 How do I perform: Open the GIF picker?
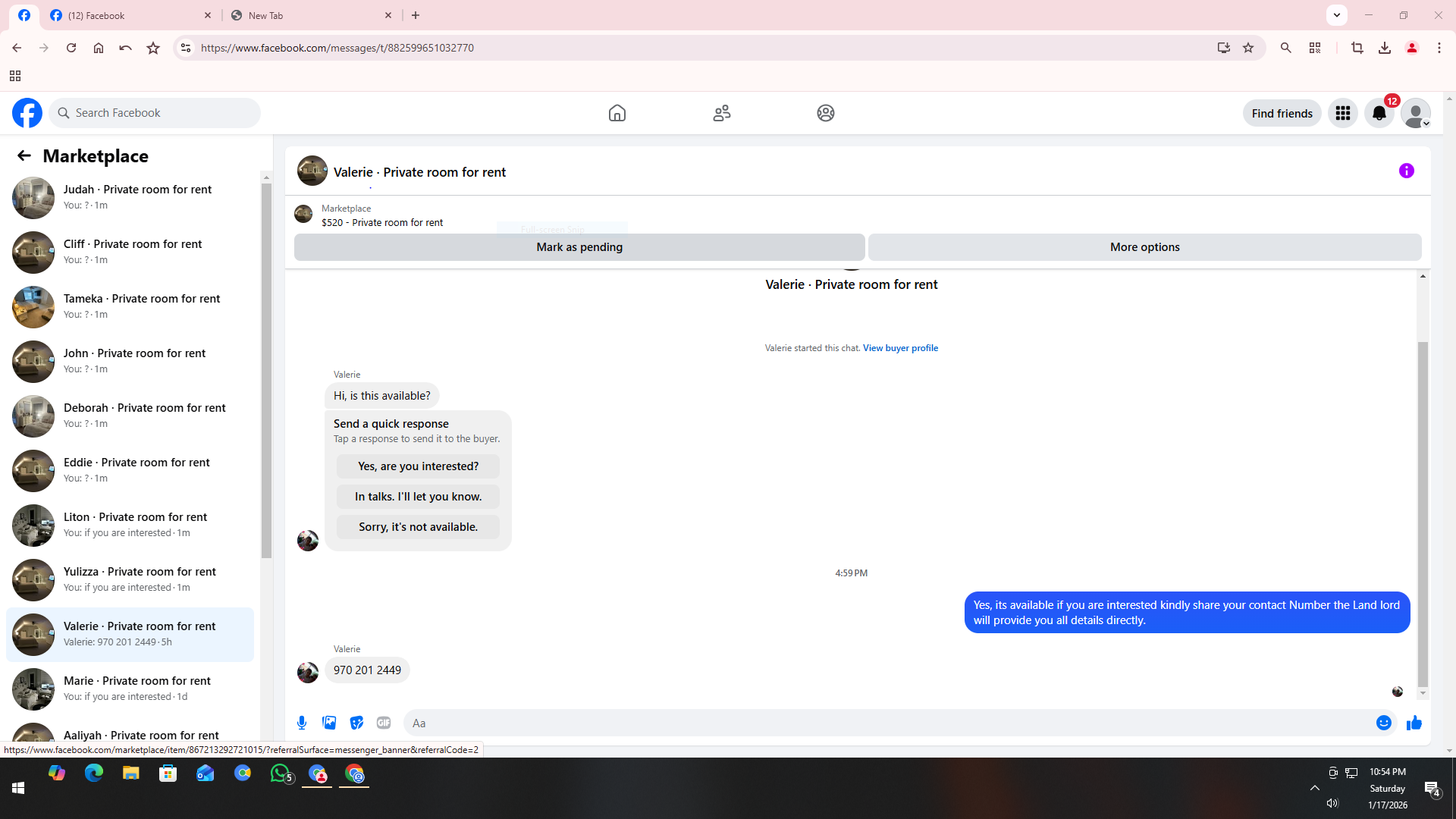(384, 723)
